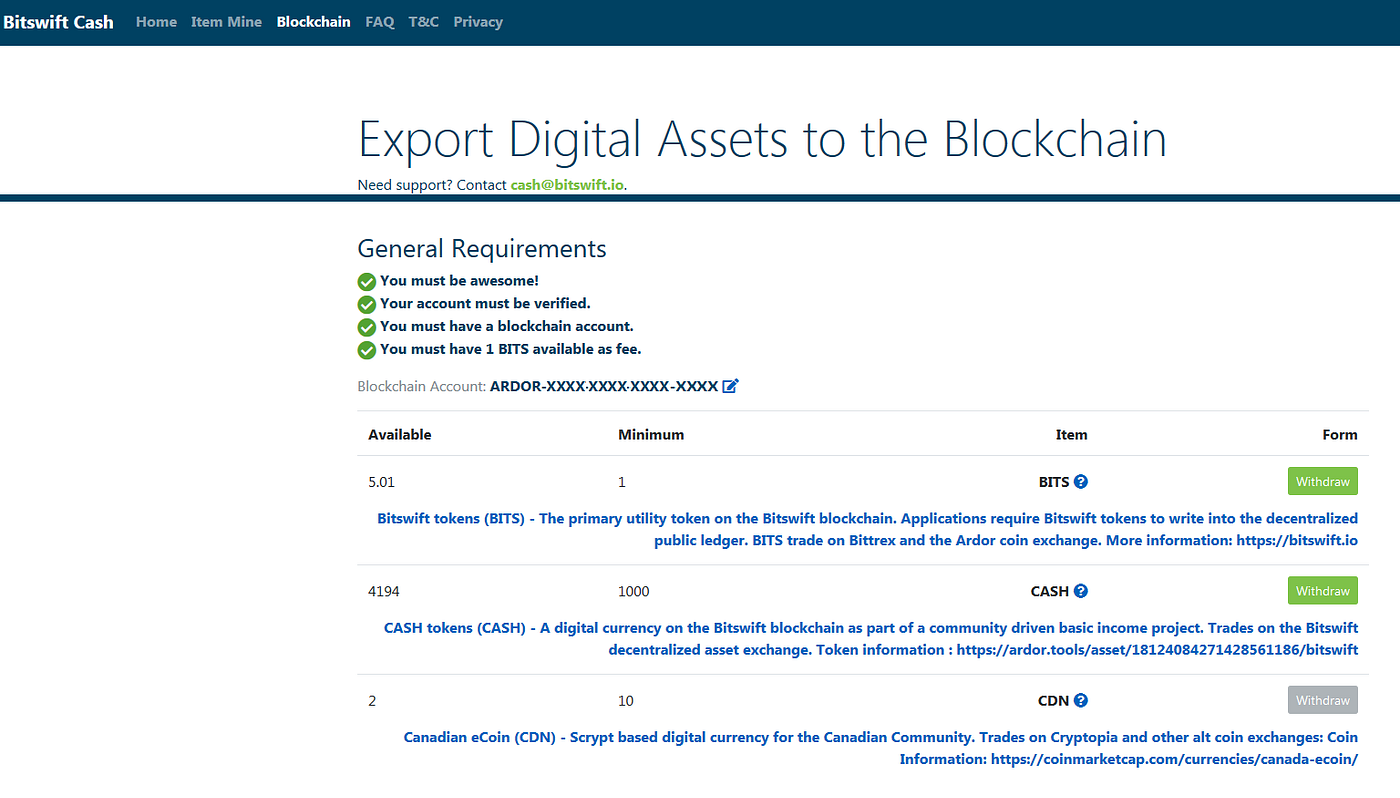Screen dimensions: 1400x798
Task: Edit the blockchain account address icon
Action: tap(730, 386)
